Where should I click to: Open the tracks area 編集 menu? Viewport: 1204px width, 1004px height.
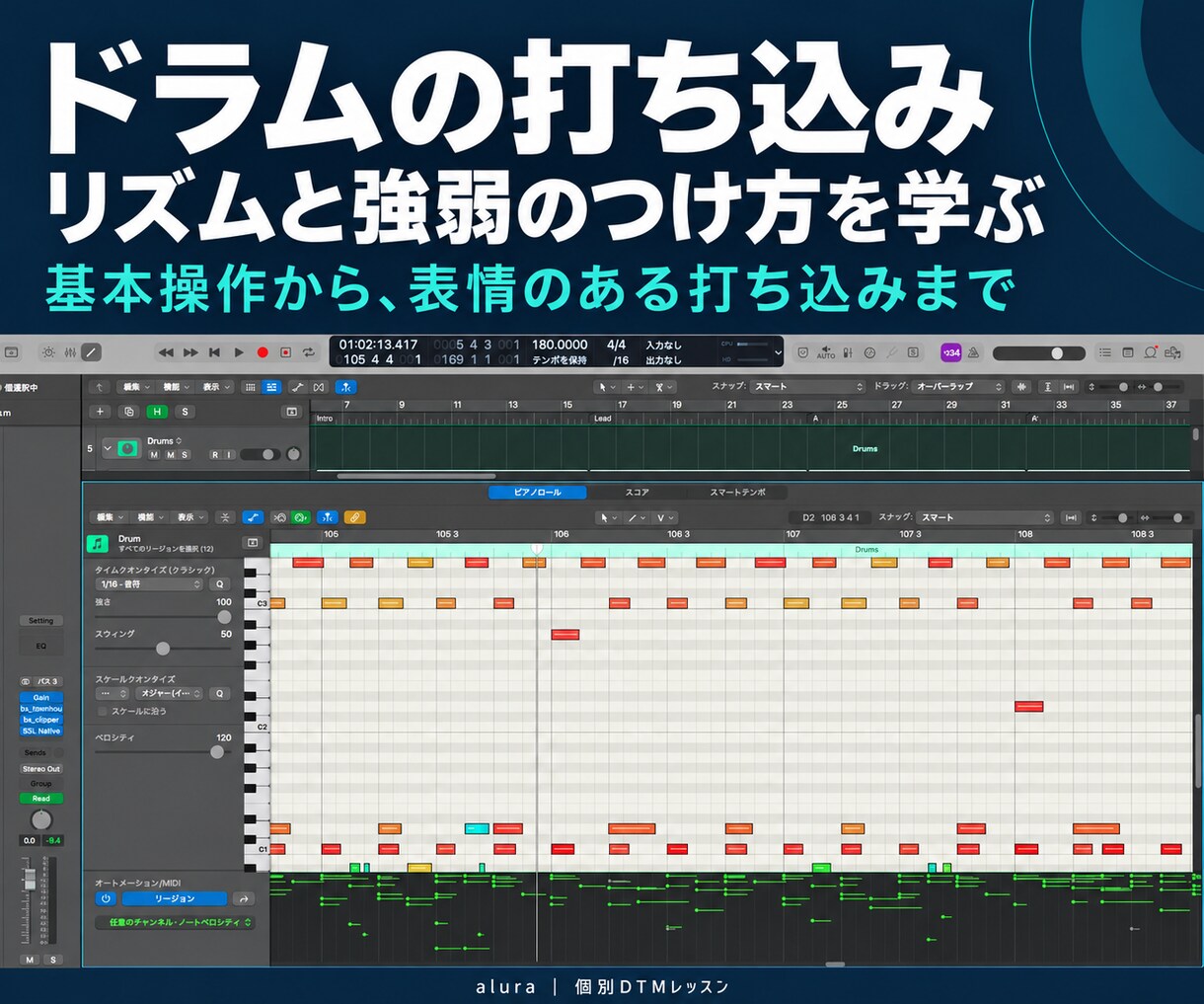click(134, 387)
